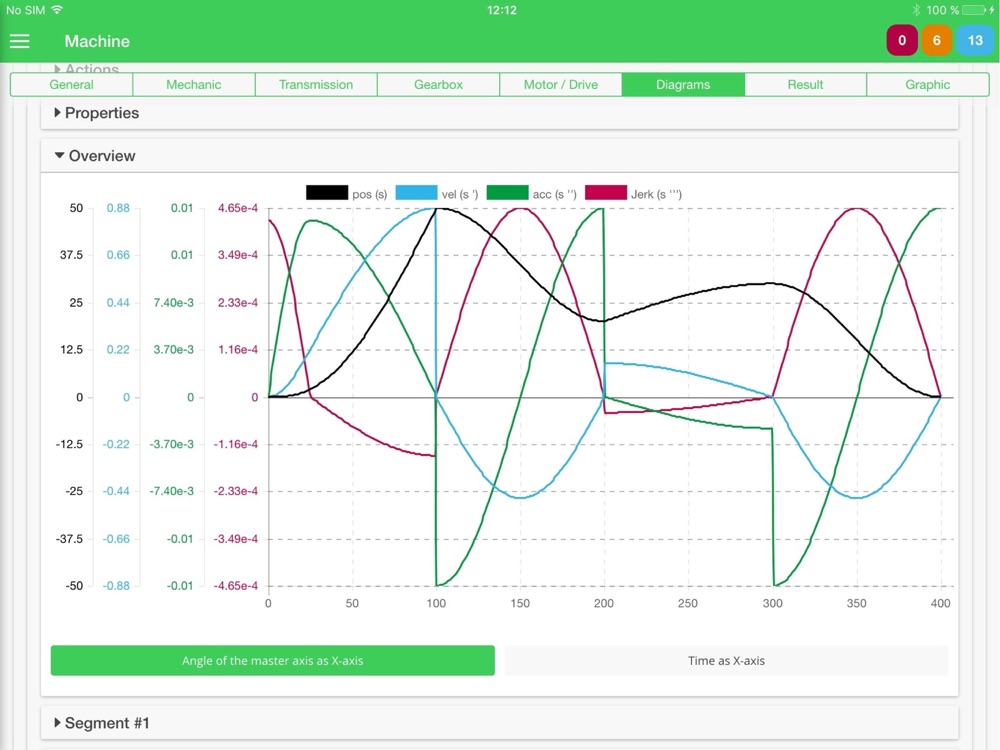The height and width of the screenshot is (750, 1000).
Task: Click the Machine title in header
Action: (97, 41)
